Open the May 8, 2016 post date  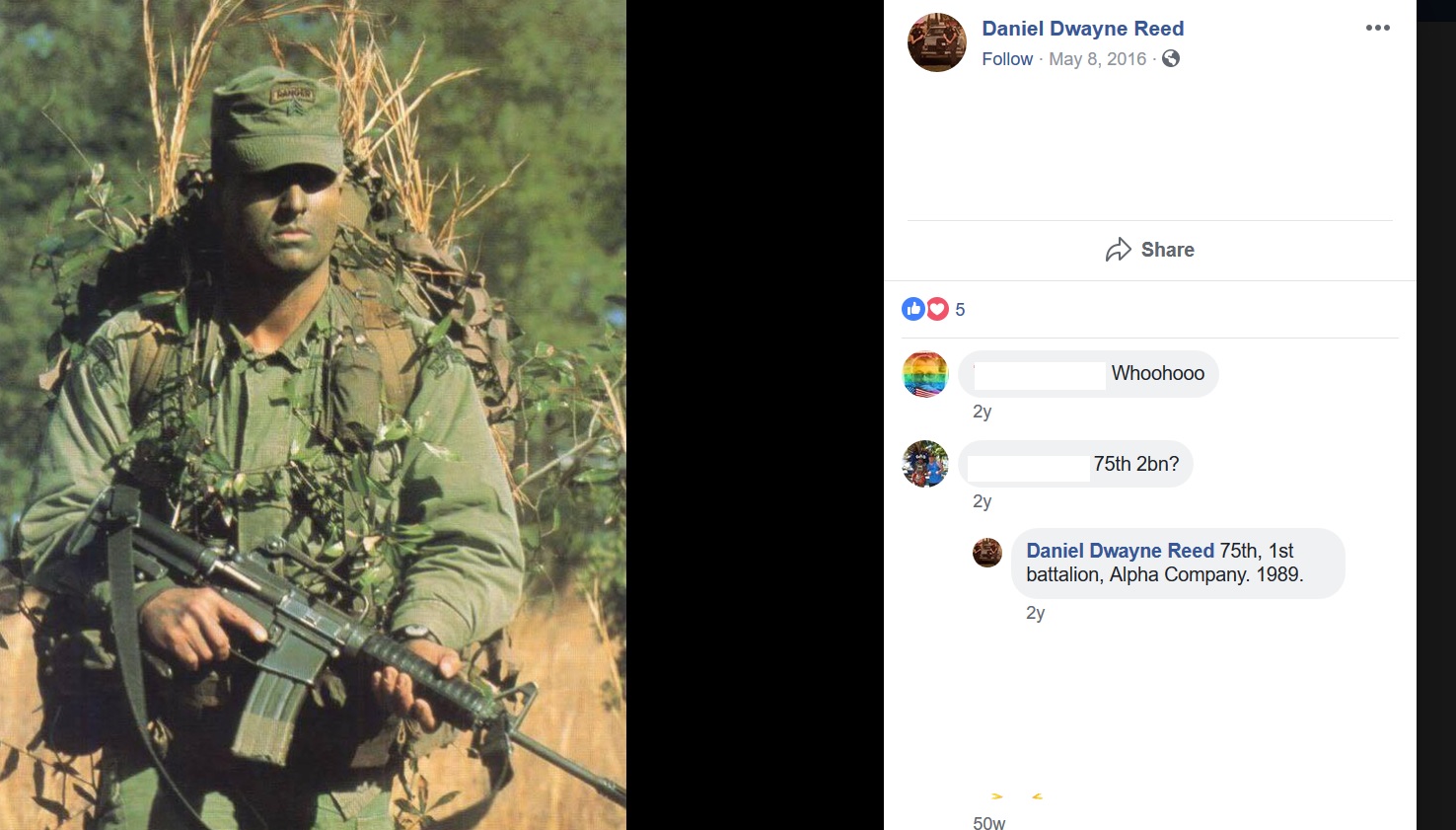[x=1097, y=59]
